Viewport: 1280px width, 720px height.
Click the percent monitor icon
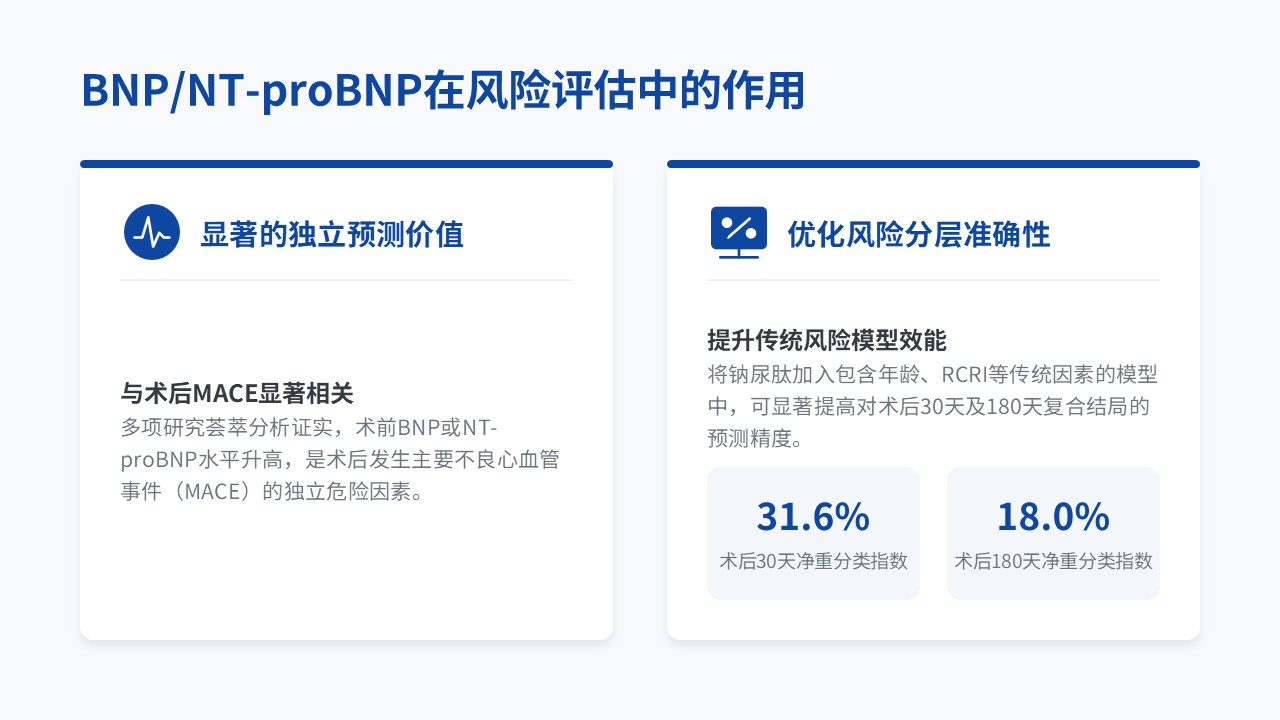pyautogui.click(x=738, y=232)
